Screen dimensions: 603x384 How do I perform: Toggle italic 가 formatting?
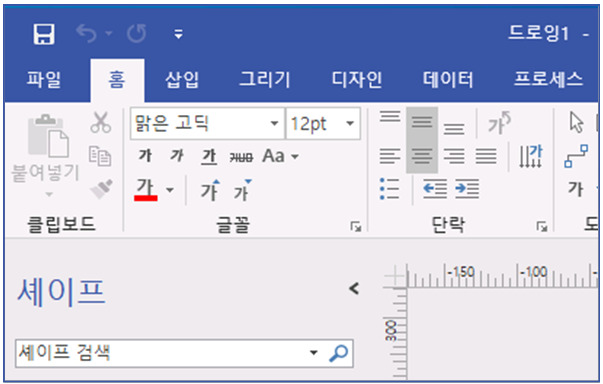[177, 156]
